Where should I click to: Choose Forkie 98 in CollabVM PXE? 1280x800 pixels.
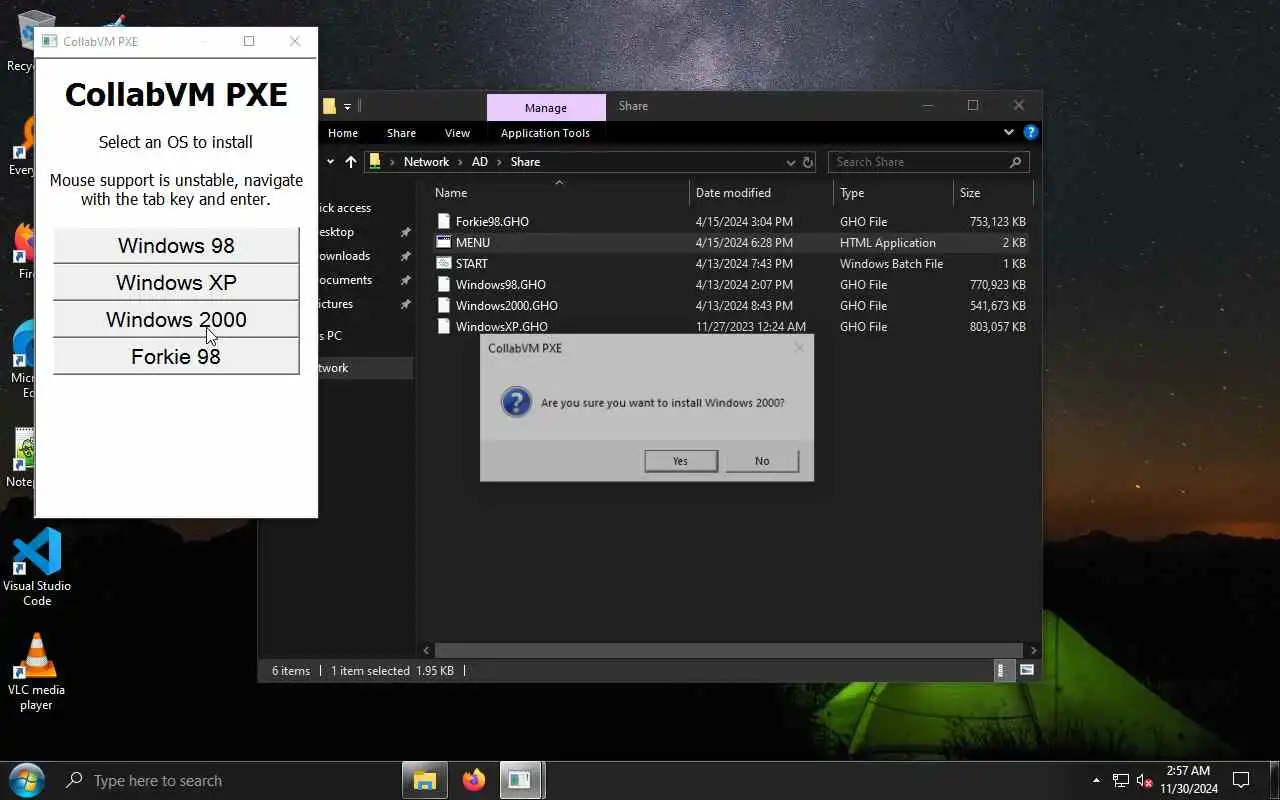(176, 357)
